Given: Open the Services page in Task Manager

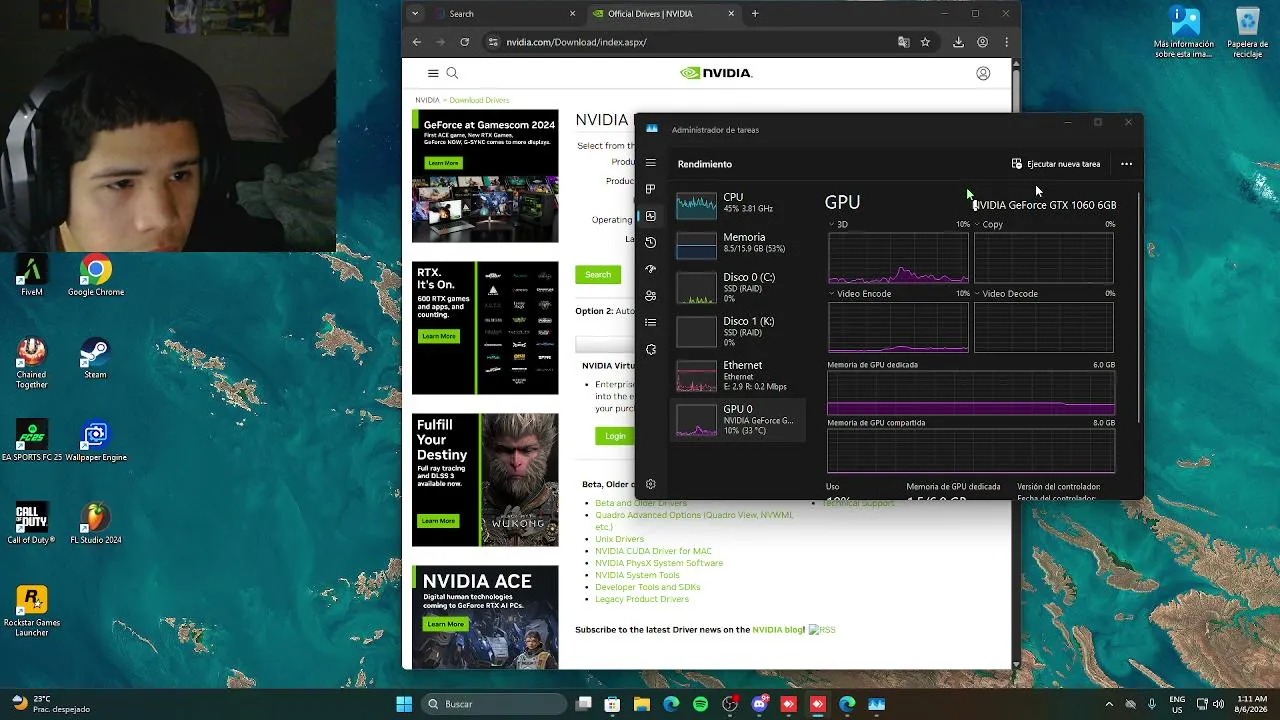Looking at the screenshot, I should (651, 349).
